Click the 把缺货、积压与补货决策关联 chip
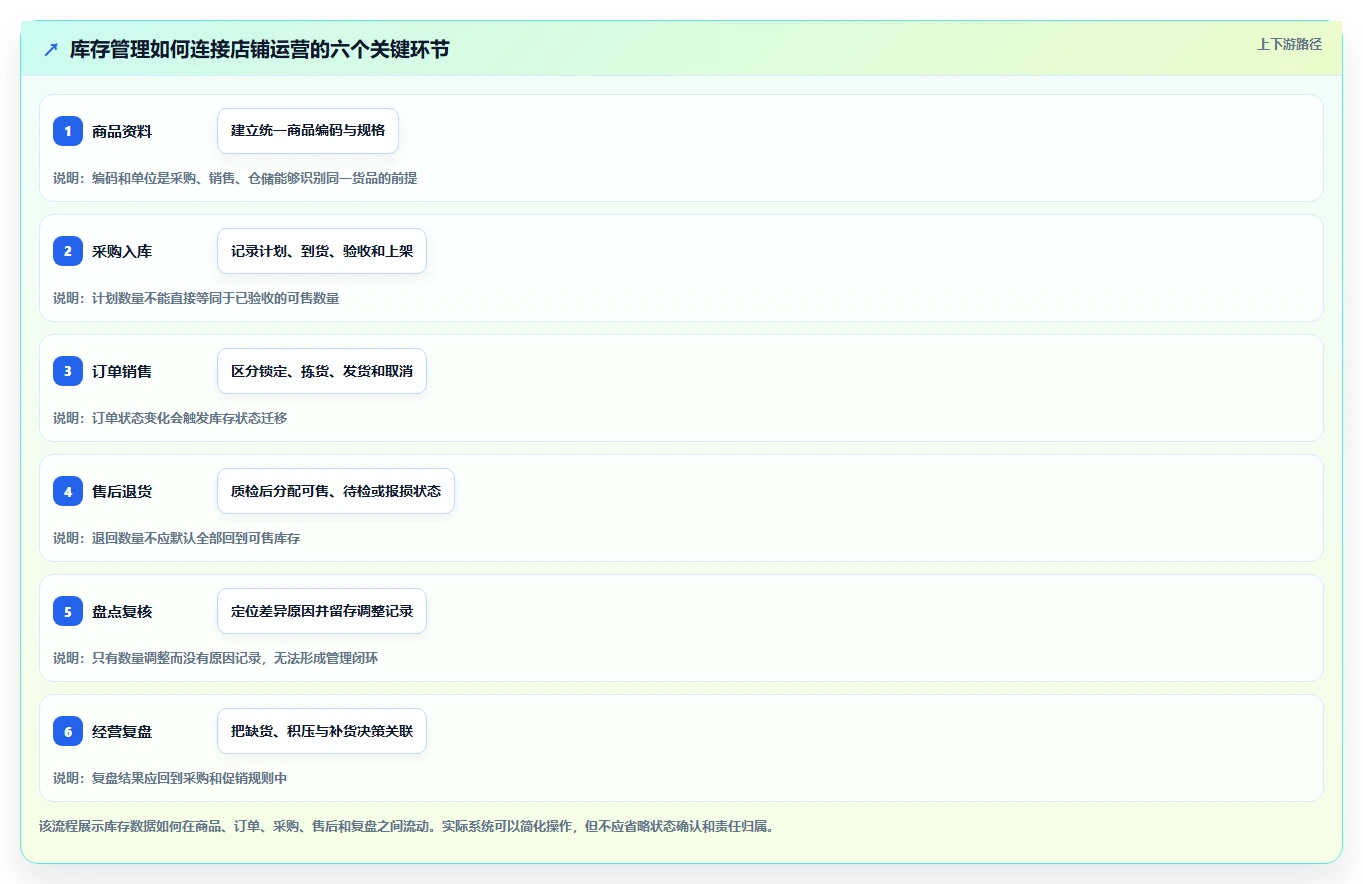This screenshot has height=884, width=1363. (322, 731)
